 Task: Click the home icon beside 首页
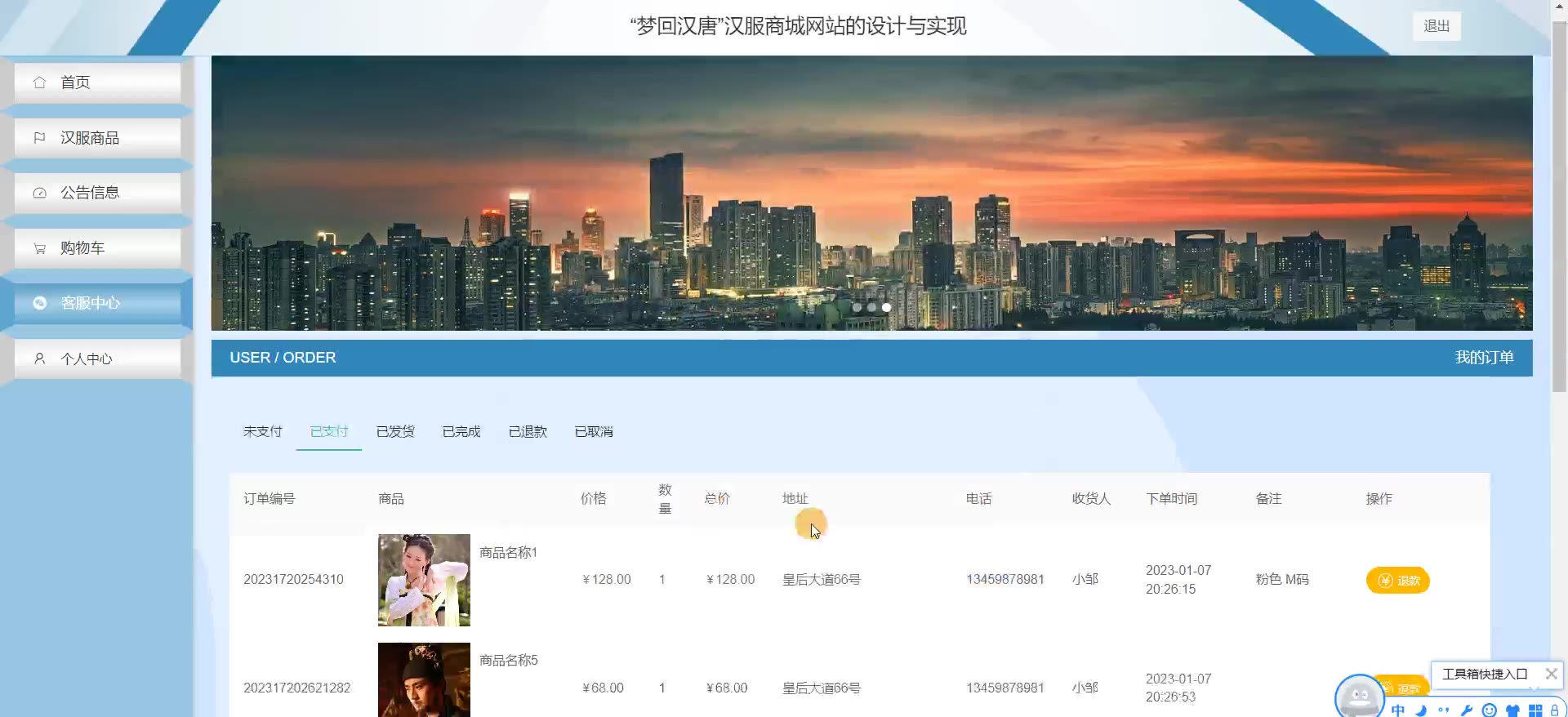click(39, 82)
